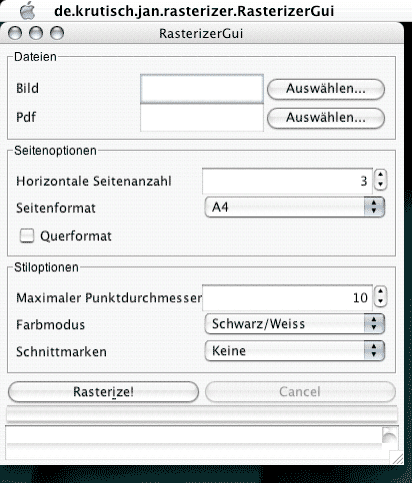Open the Apple menu
The height and width of the screenshot is (483, 412).
pos(27,11)
